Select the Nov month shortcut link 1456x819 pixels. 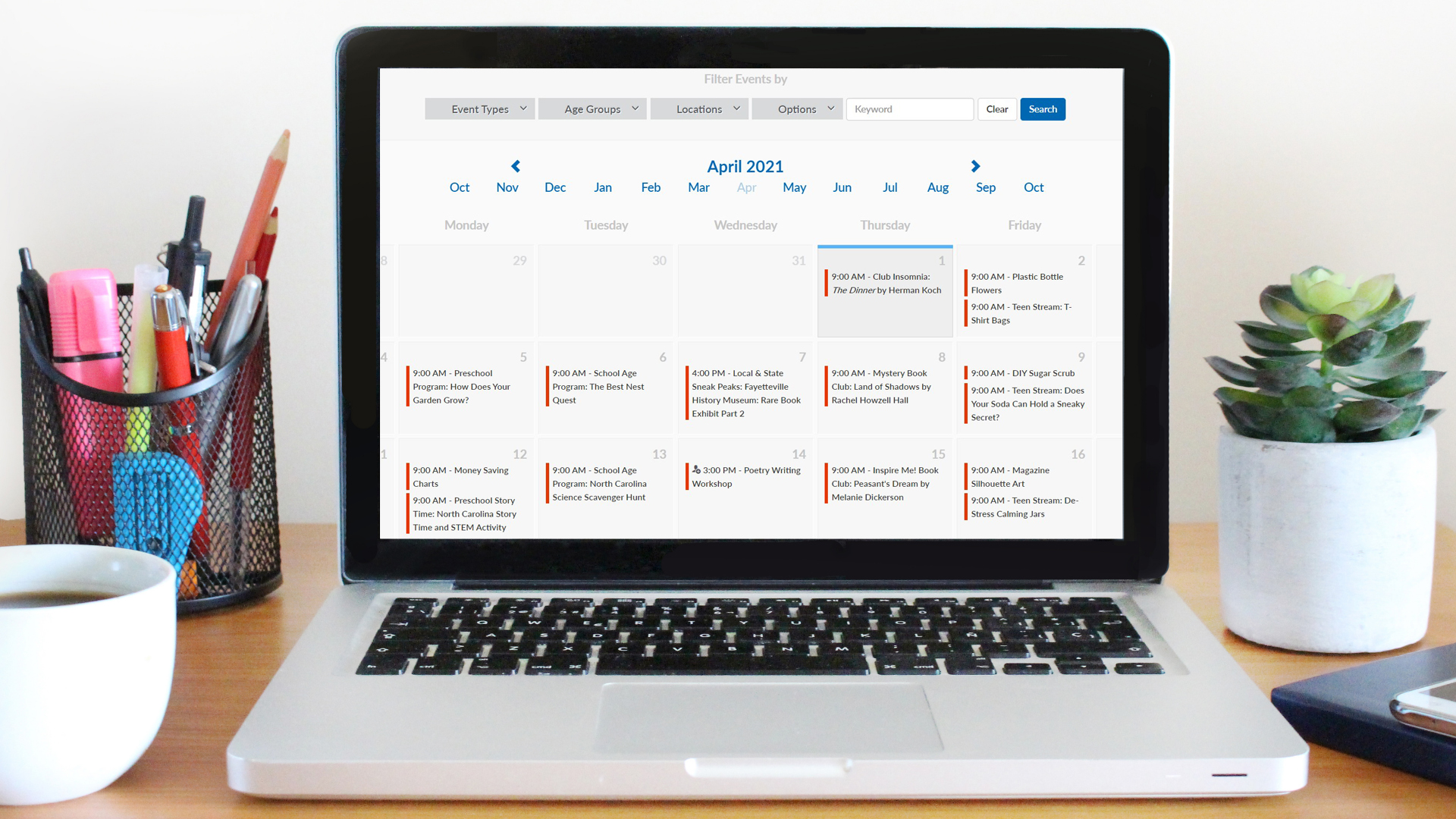[x=506, y=187]
